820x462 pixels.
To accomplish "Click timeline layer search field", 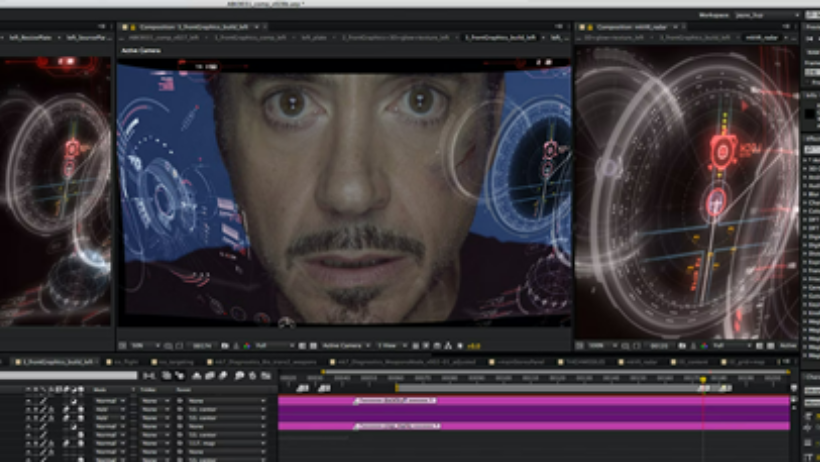I will point(69,375).
